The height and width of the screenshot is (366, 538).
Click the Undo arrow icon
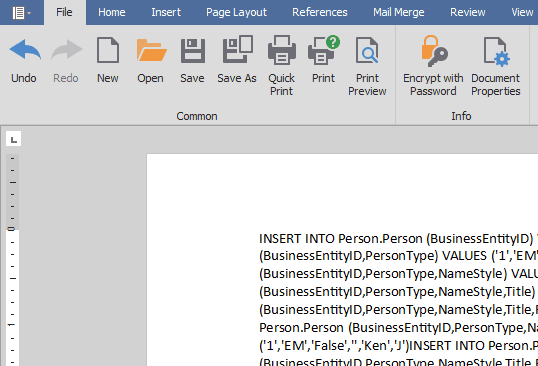click(x=25, y=50)
